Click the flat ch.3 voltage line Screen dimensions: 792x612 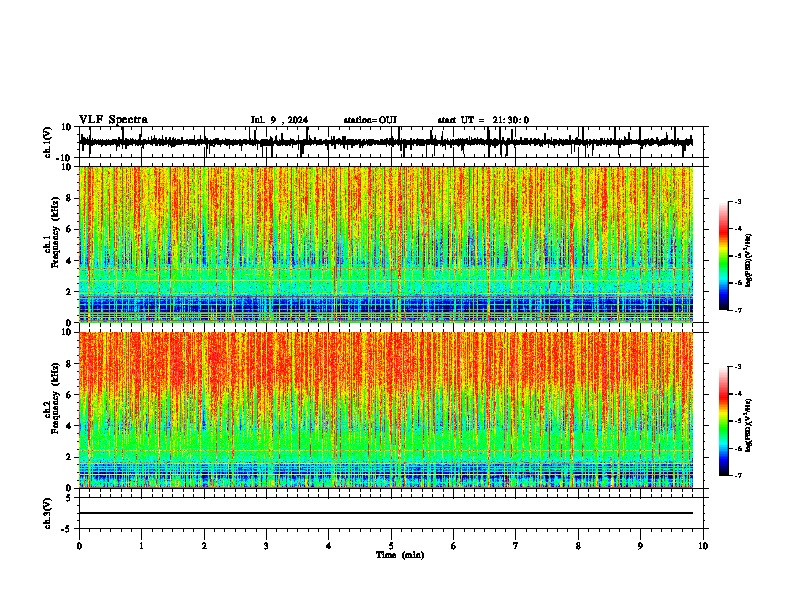pyautogui.click(x=386, y=513)
